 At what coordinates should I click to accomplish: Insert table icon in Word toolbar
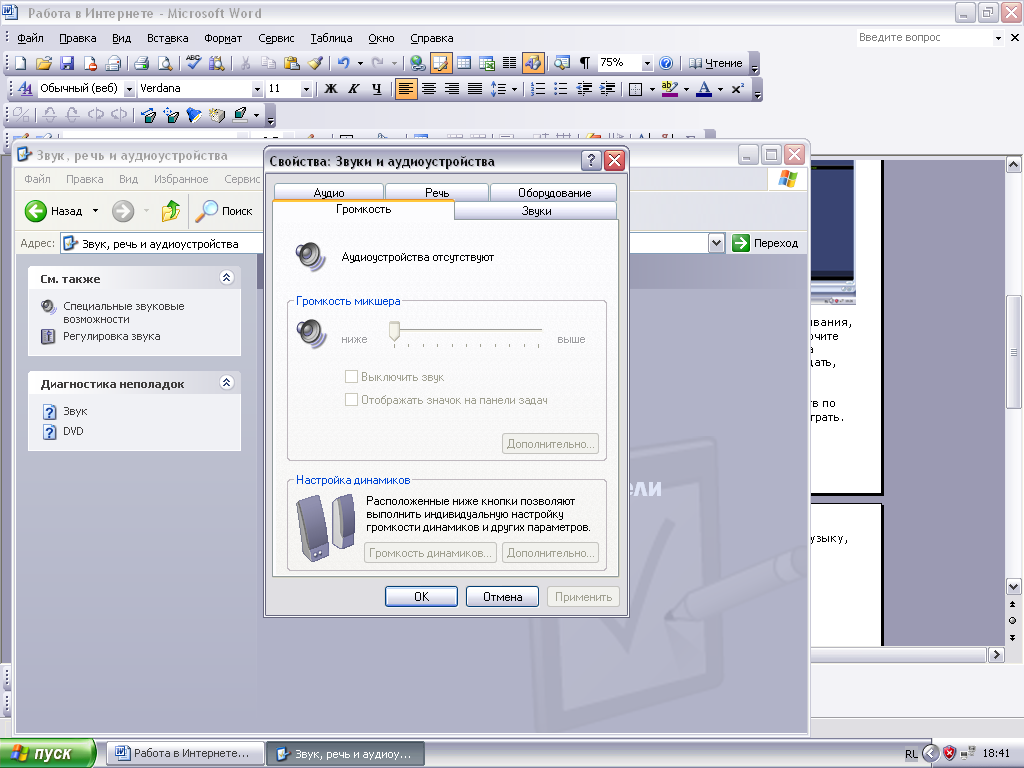(464, 63)
